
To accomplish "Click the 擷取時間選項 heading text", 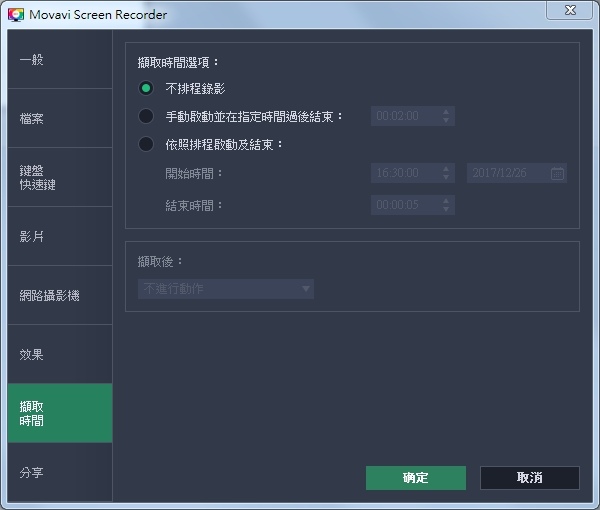I will point(178,62).
